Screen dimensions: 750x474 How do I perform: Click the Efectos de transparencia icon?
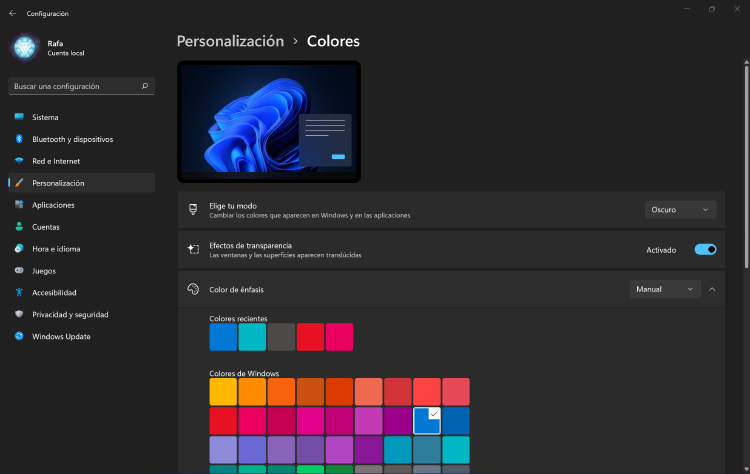coord(193,249)
